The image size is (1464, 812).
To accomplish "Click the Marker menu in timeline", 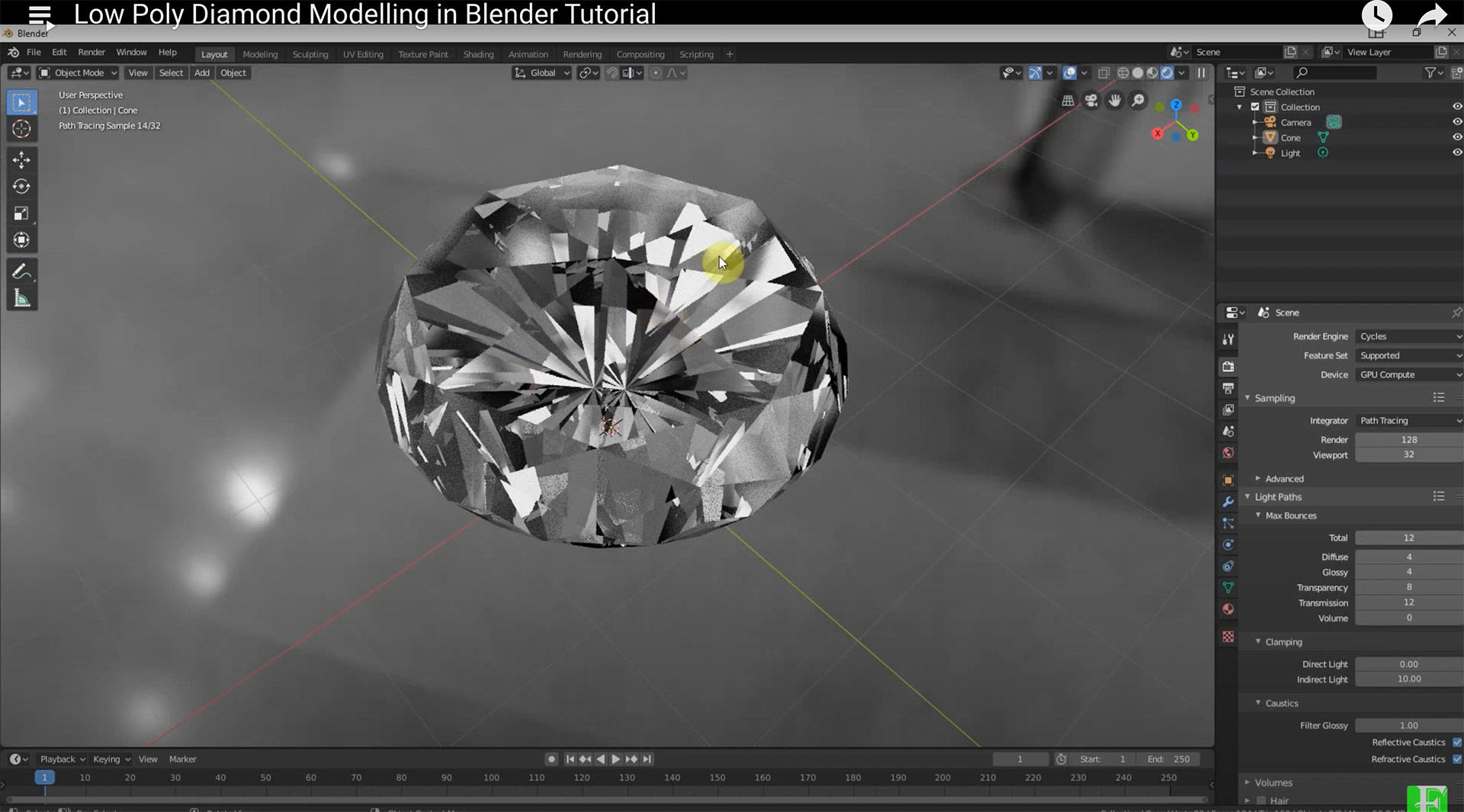I will [x=182, y=759].
